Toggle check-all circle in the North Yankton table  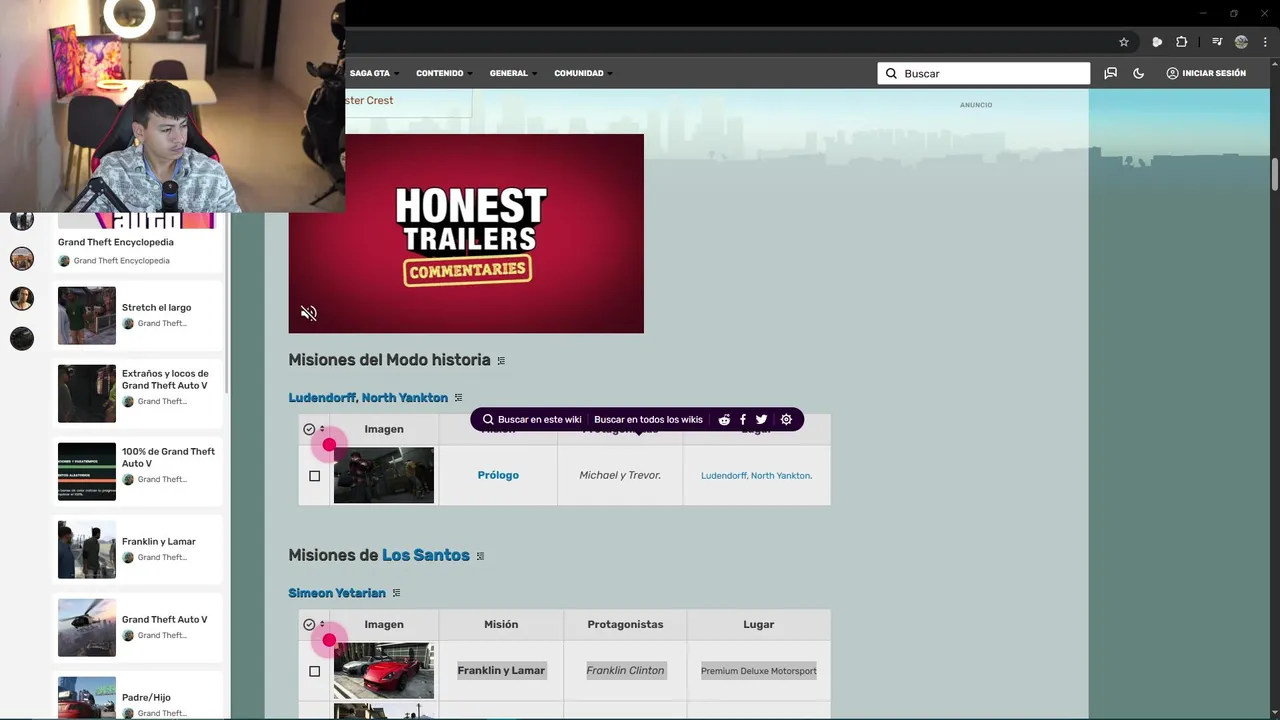point(309,429)
